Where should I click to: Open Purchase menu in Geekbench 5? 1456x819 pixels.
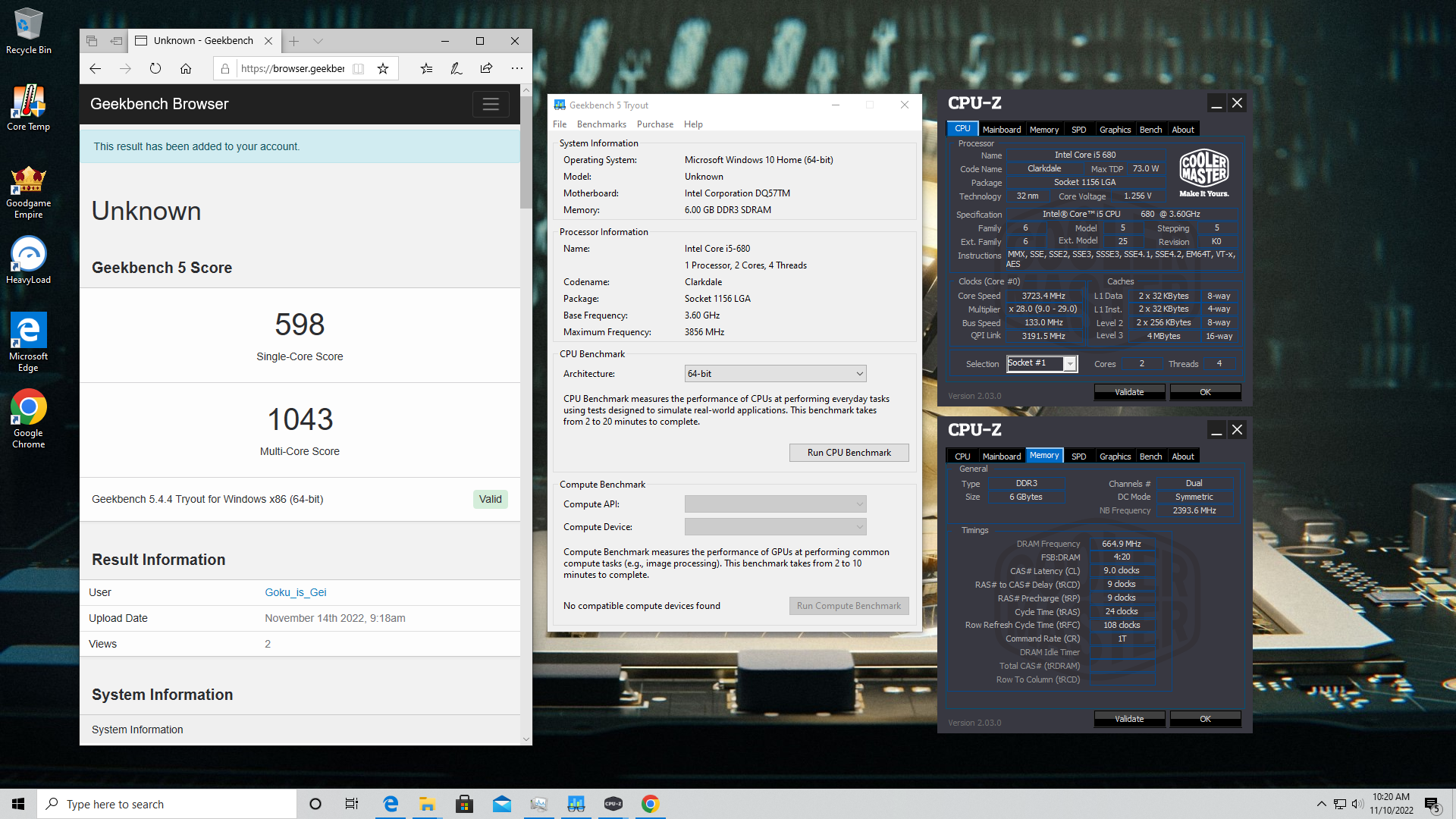[654, 124]
